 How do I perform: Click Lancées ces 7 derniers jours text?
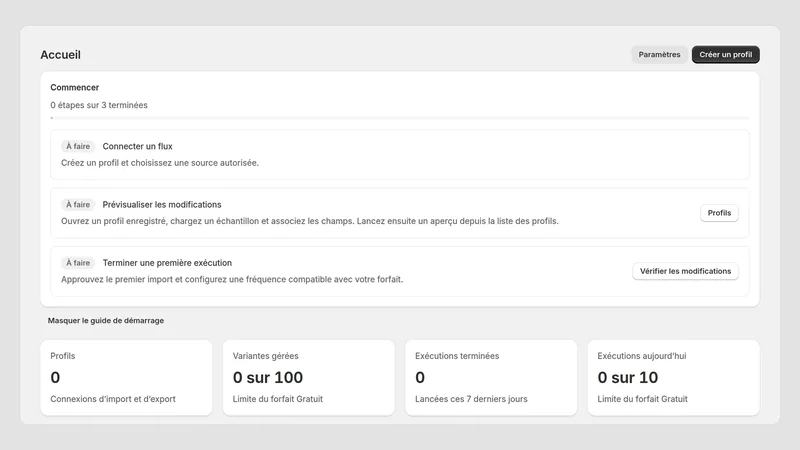pos(471,399)
